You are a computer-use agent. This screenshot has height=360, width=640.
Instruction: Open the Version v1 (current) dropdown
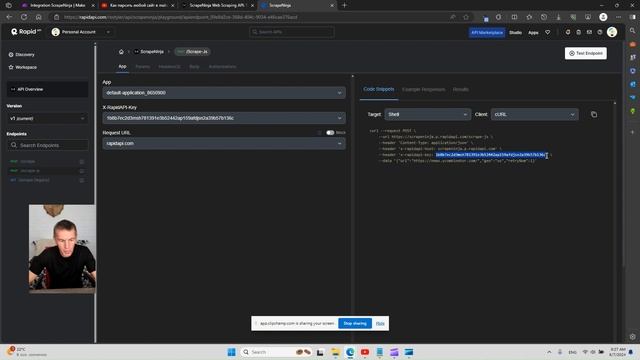47,118
